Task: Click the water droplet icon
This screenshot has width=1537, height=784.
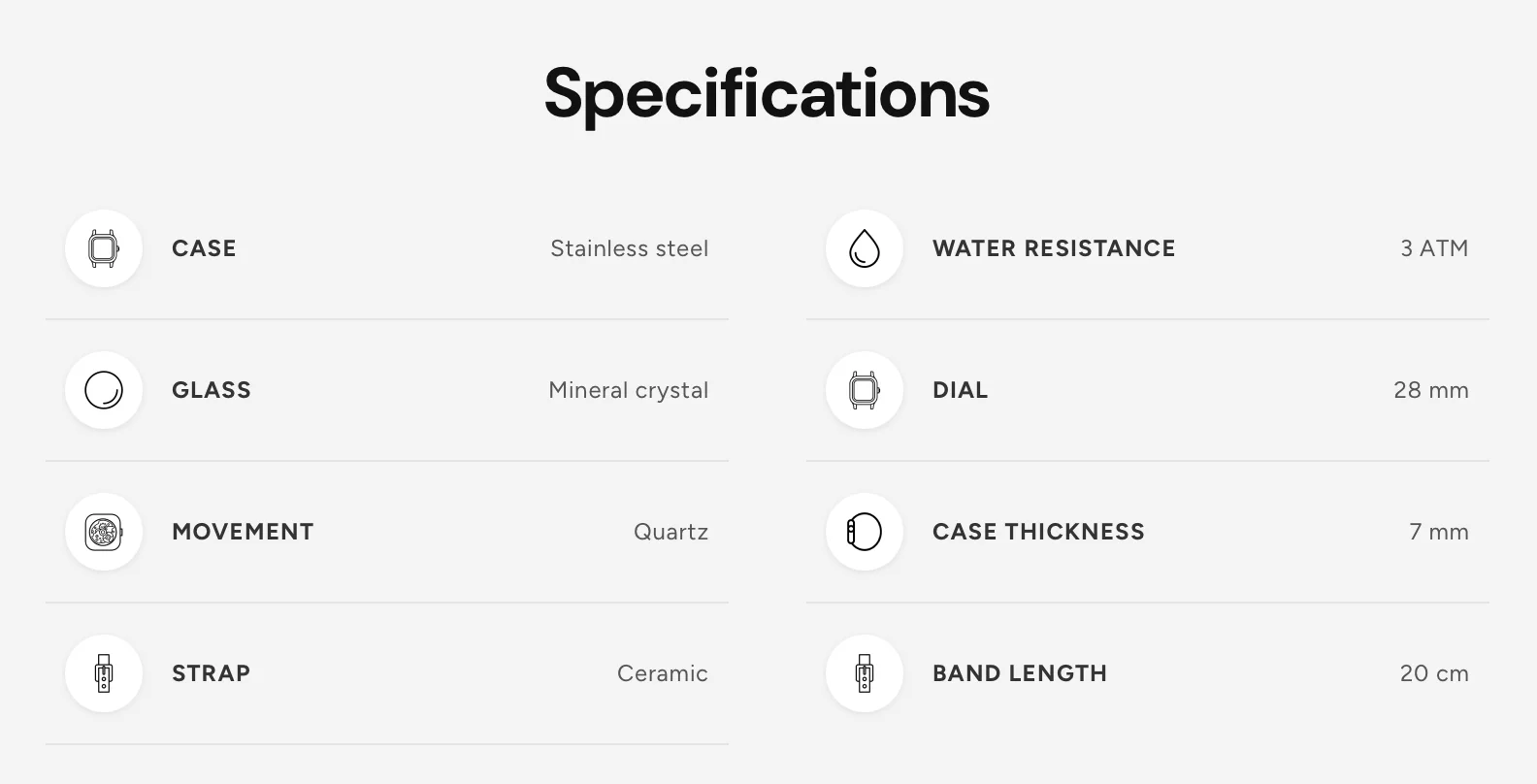Action: 865,248
